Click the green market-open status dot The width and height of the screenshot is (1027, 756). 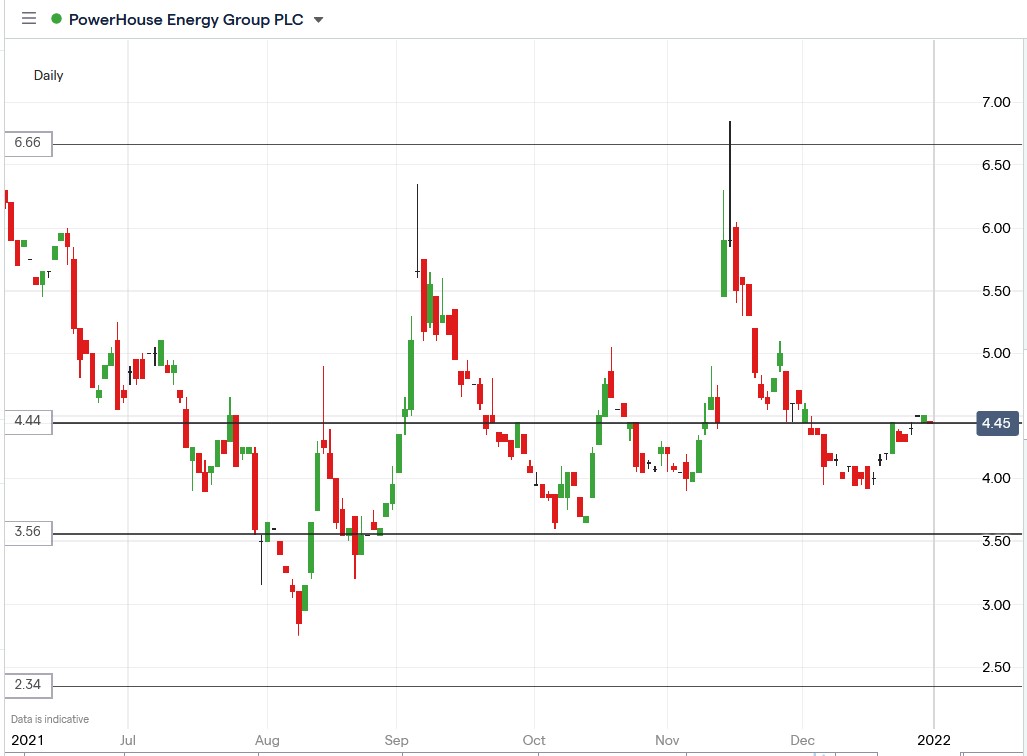(54, 19)
